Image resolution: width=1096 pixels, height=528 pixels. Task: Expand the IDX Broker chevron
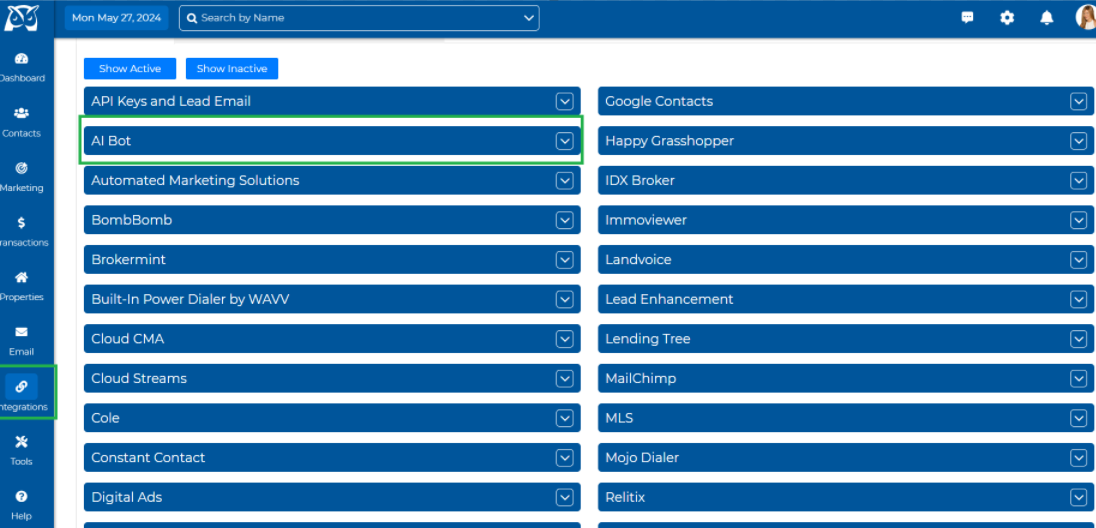[x=1078, y=180]
